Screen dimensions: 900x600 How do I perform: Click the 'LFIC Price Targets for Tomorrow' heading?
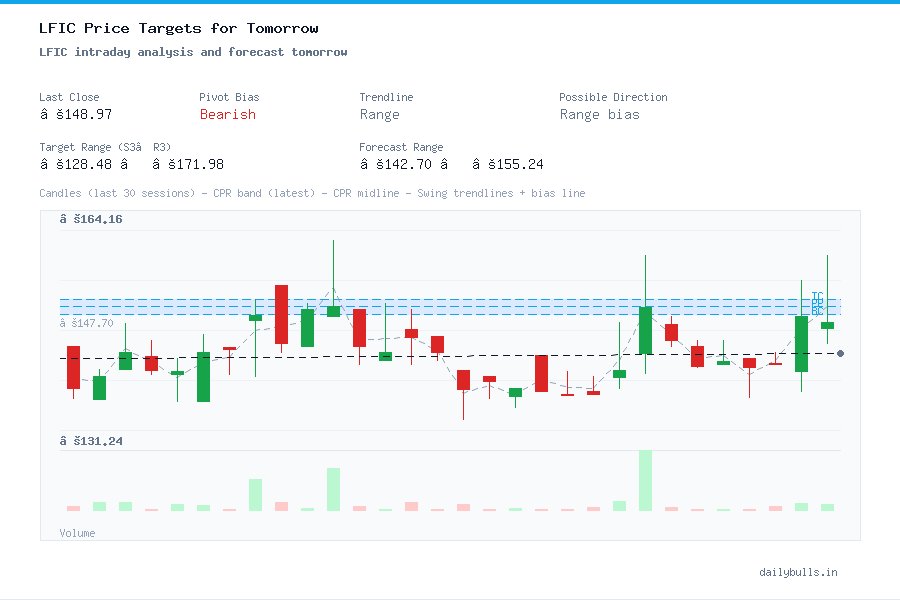(x=179, y=28)
